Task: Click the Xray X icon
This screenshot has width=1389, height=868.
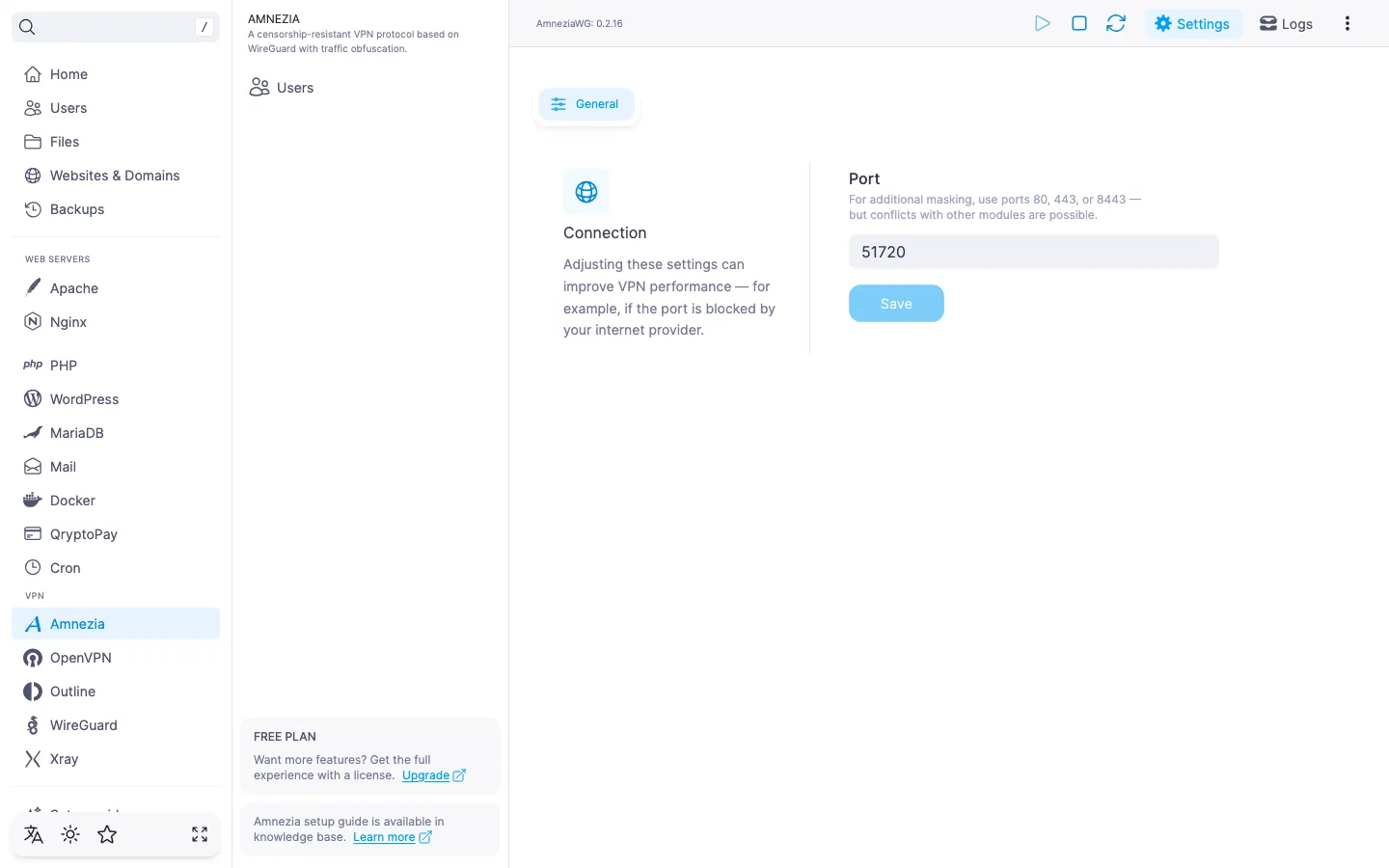Action: [33, 759]
